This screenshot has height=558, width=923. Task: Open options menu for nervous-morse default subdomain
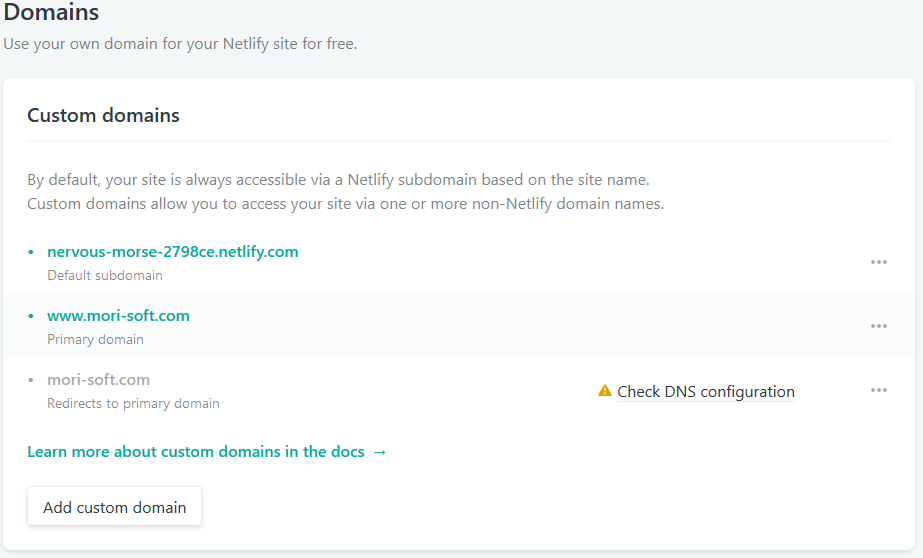[x=879, y=262]
